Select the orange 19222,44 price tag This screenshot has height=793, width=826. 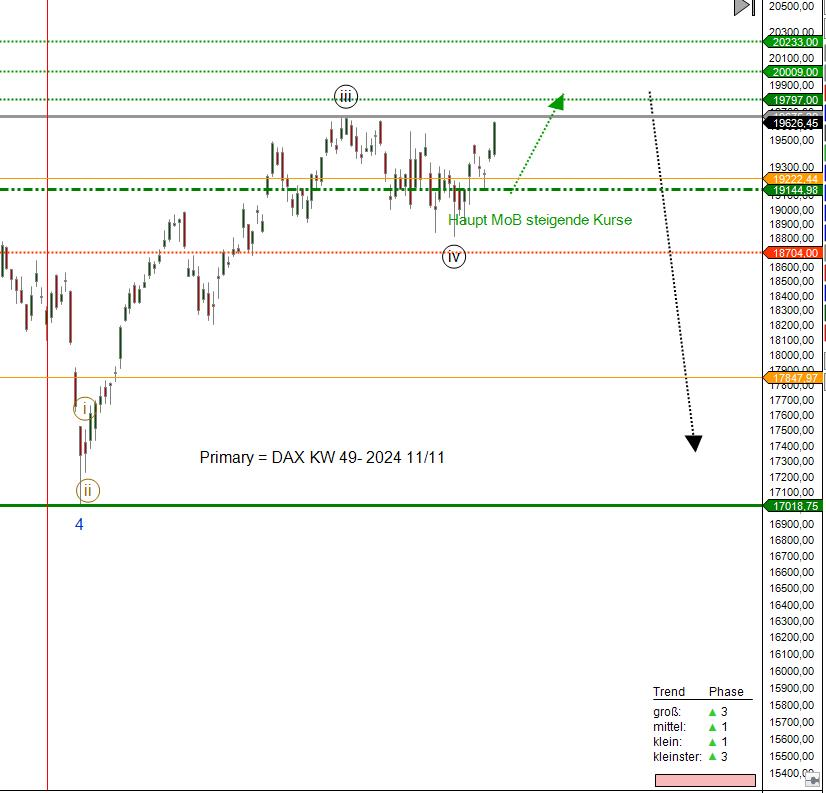pyautogui.click(x=794, y=178)
